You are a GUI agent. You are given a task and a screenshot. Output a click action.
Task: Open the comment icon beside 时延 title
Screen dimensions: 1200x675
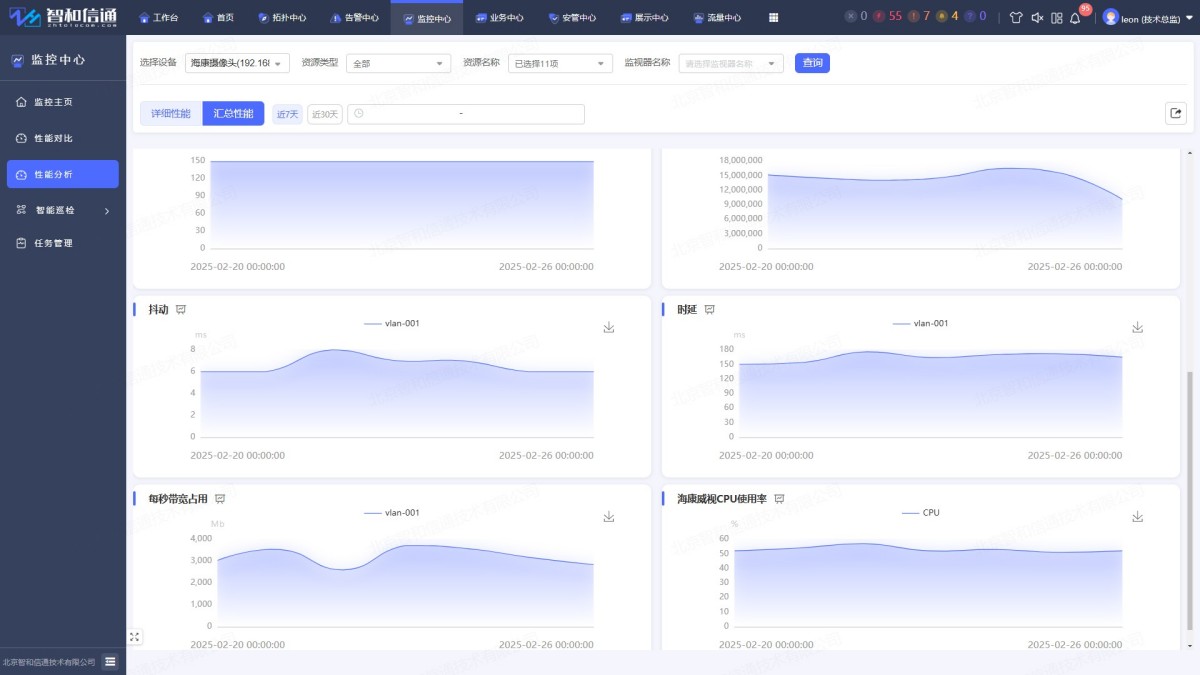coord(710,310)
